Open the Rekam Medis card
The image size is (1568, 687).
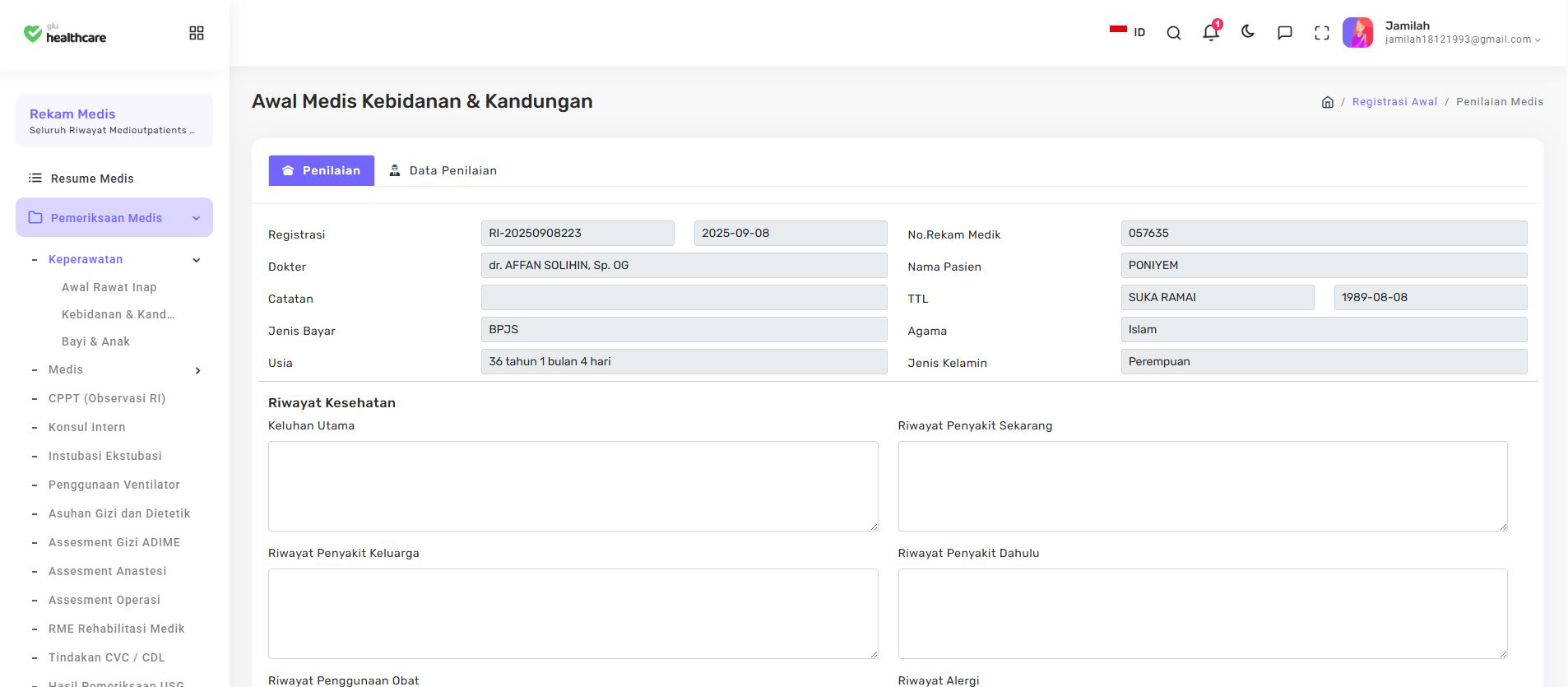coord(114,121)
